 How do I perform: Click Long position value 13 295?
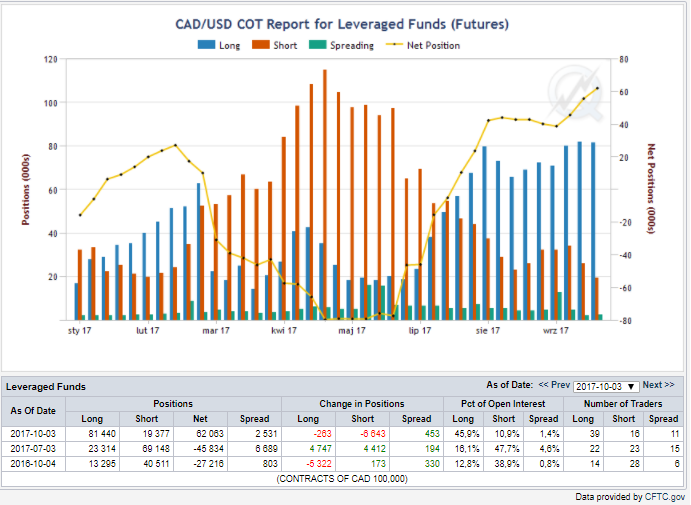click(x=102, y=464)
